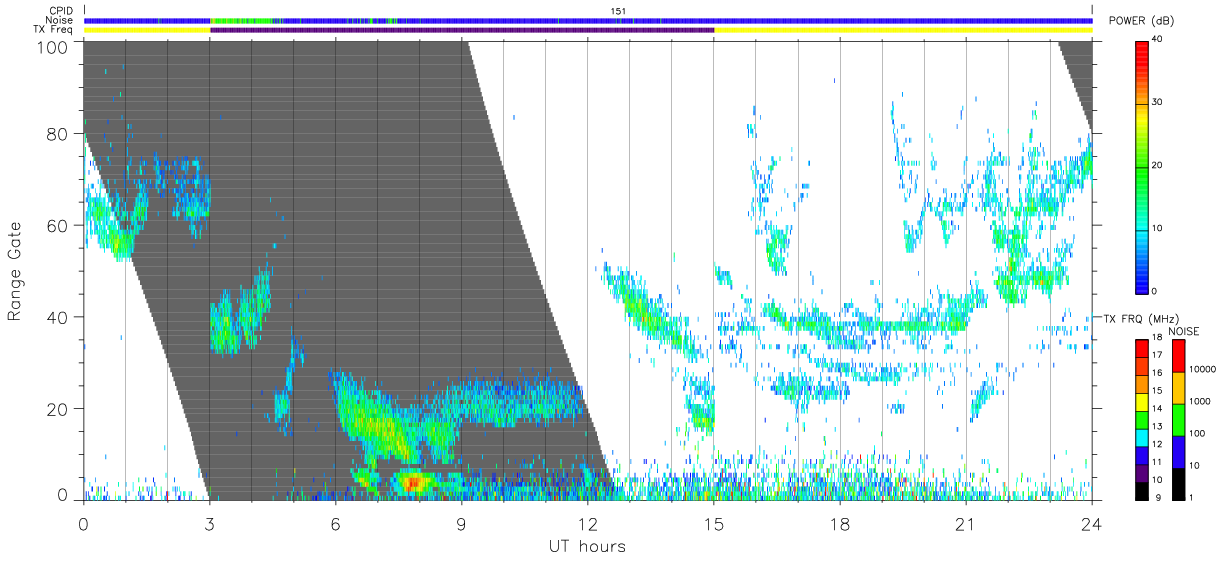Click the 13 label on TX FRQ legend
The height and width of the screenshot is (567, 1228).
point(1158,427)
